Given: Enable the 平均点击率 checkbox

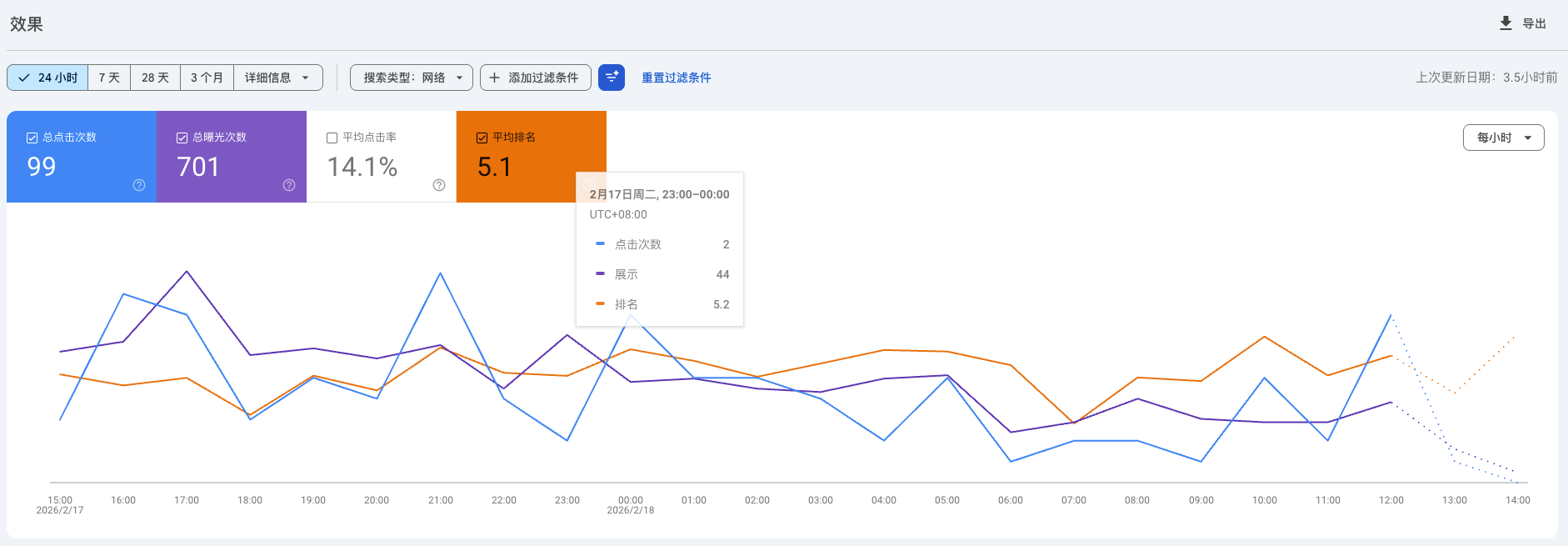Looking at the screenshot, I should (x=332, y=138).
